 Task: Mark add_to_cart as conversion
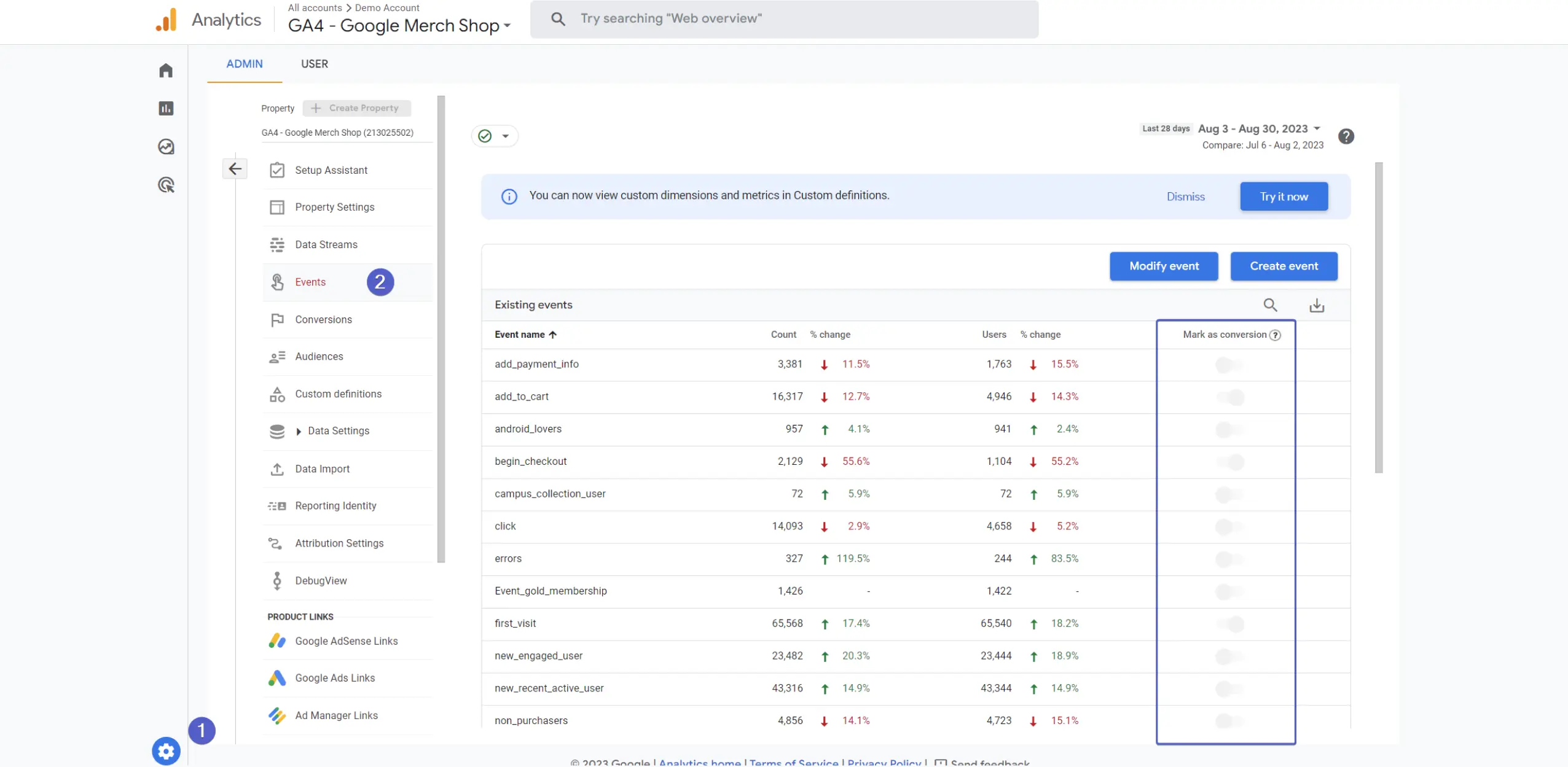point(1231,397)
